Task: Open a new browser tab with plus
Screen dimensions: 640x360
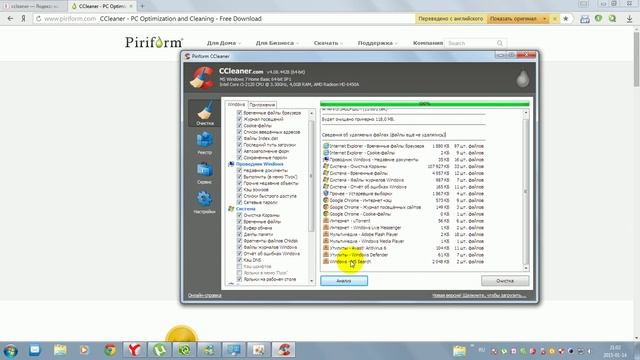Action: pos(142,6)
